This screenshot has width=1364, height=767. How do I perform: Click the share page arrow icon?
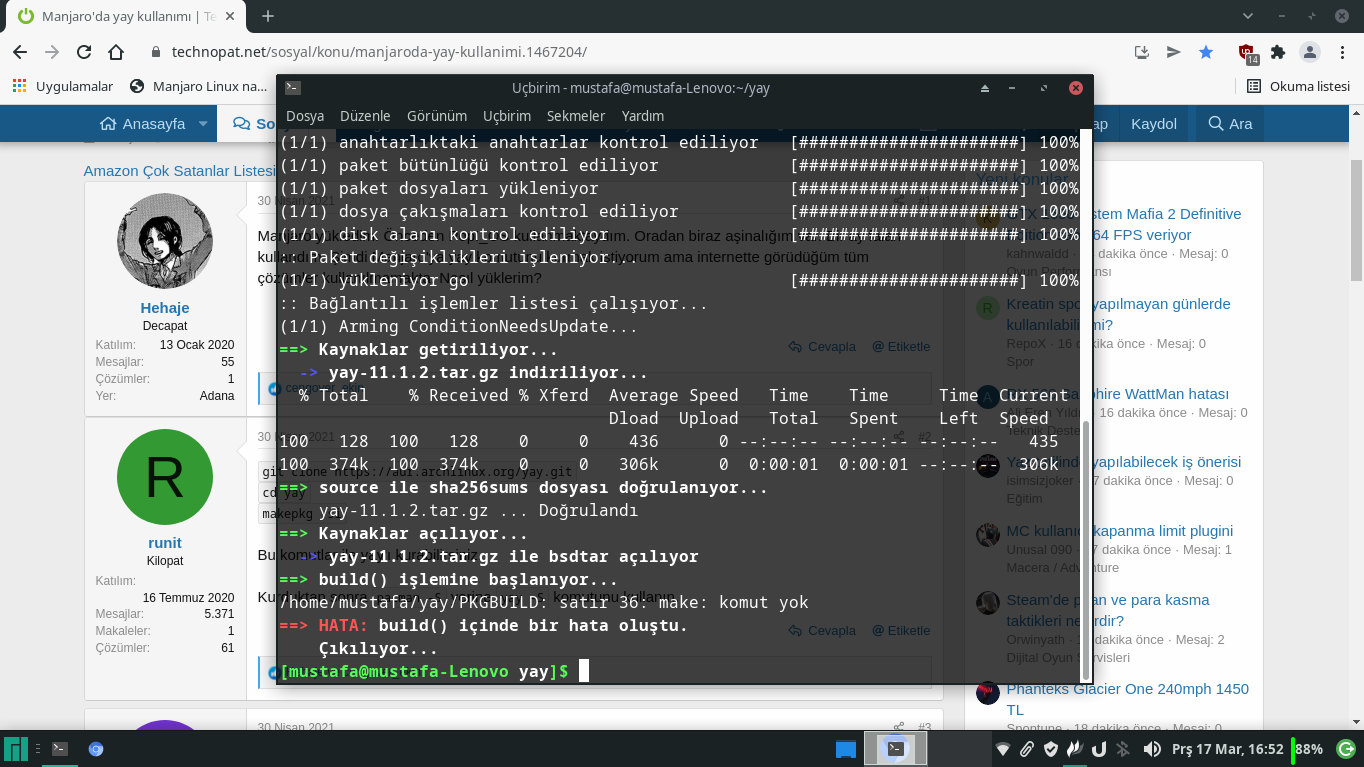coord(1174,52)
